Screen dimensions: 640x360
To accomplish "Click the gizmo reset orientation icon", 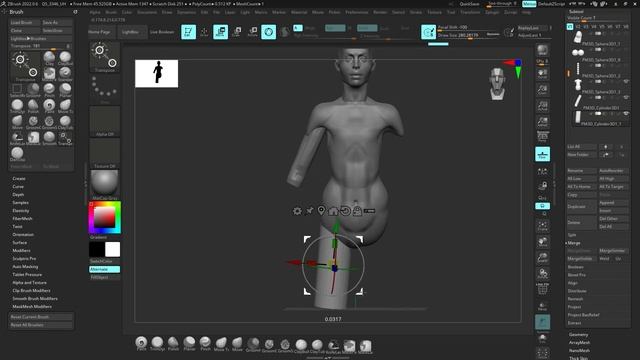I will coord(345,211).
